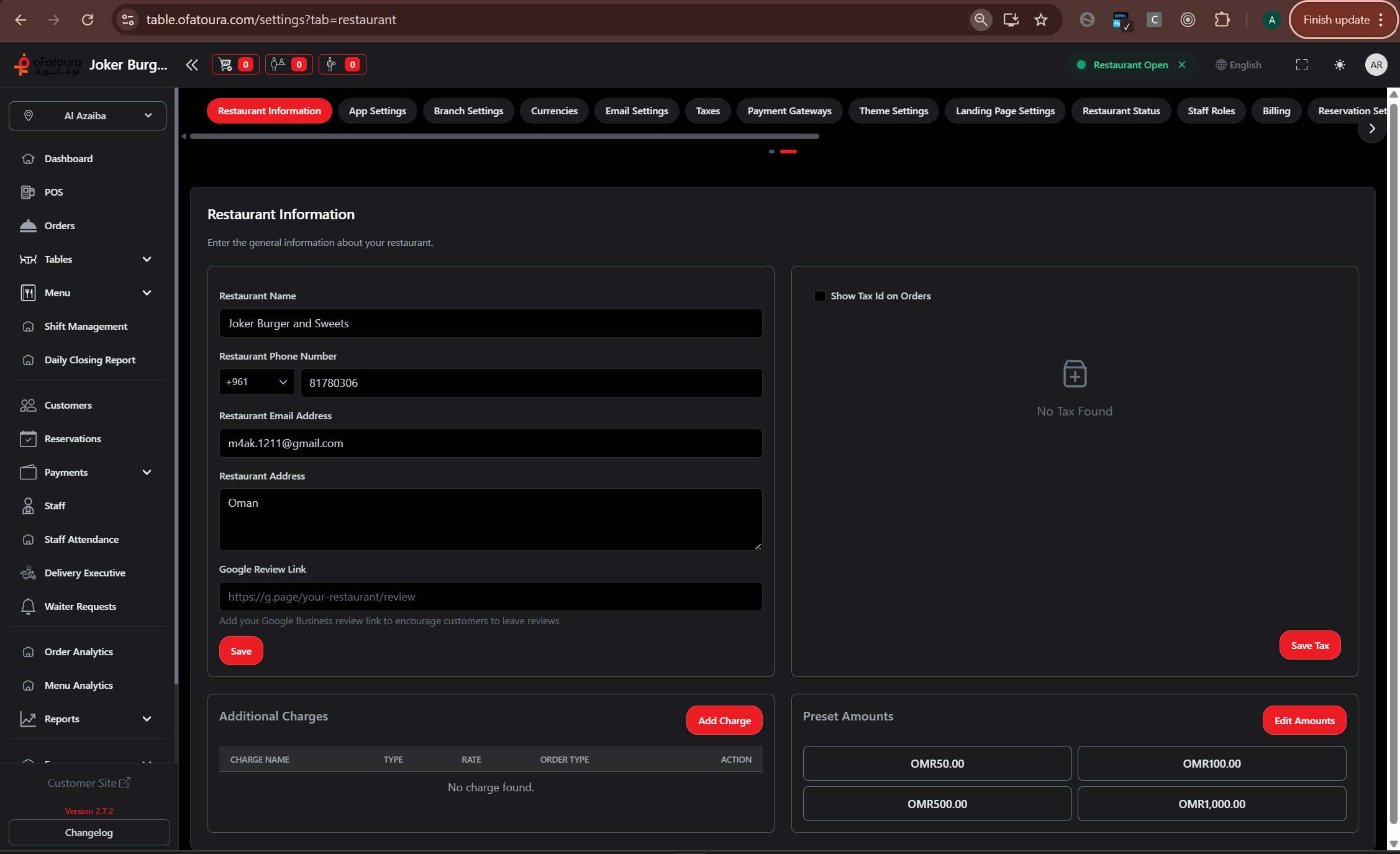Open Waiter Requests bell in sidebar

click(x=29, y=606)
